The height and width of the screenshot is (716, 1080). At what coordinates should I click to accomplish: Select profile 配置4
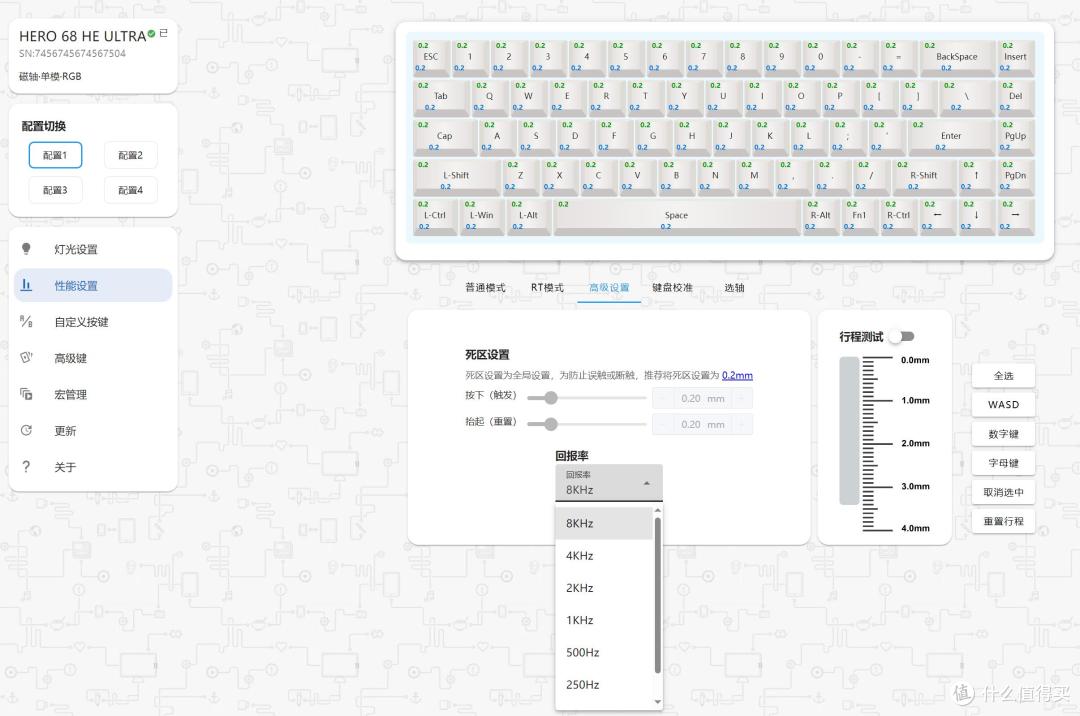(x=130, y=190)
